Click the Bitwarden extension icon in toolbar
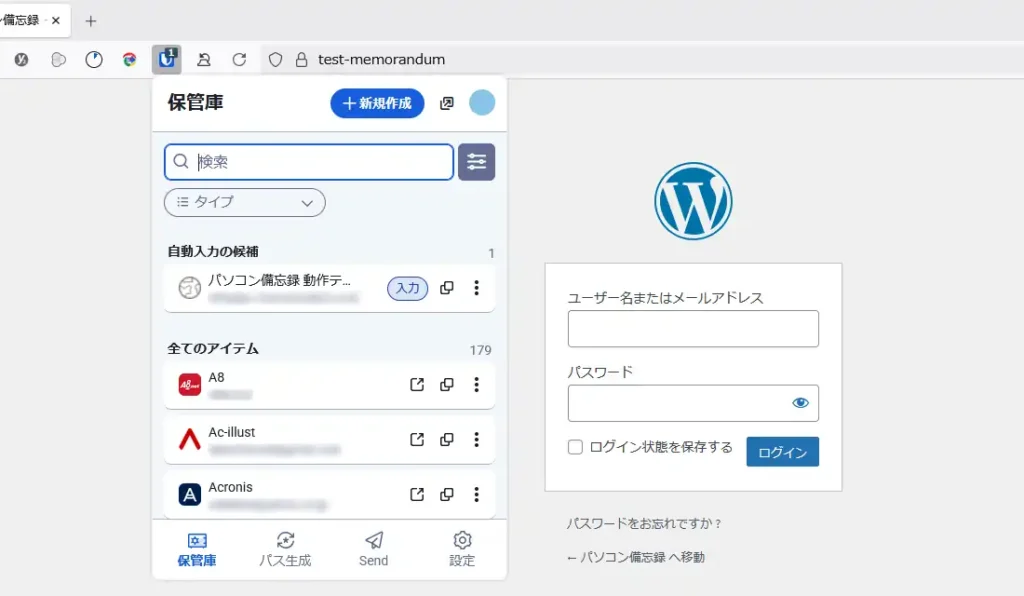Viewport: 1024px width, 596px height. tap(167, 59)
